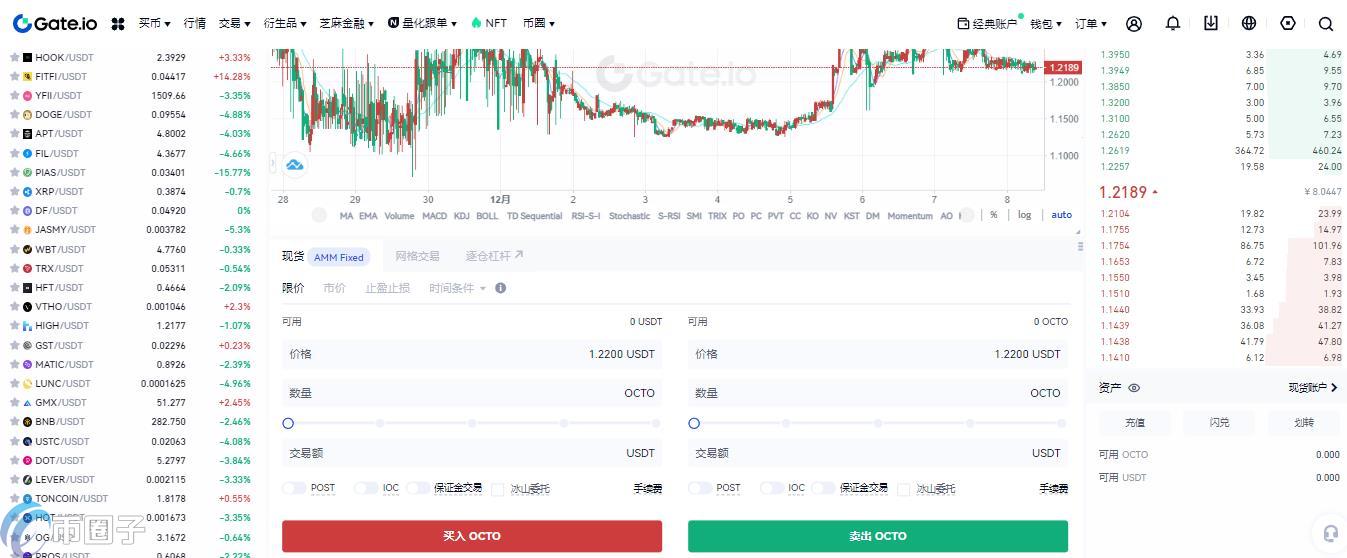Enable the IOC switch in the sell form
1347x558 pixels.
(x=772, y=488)
